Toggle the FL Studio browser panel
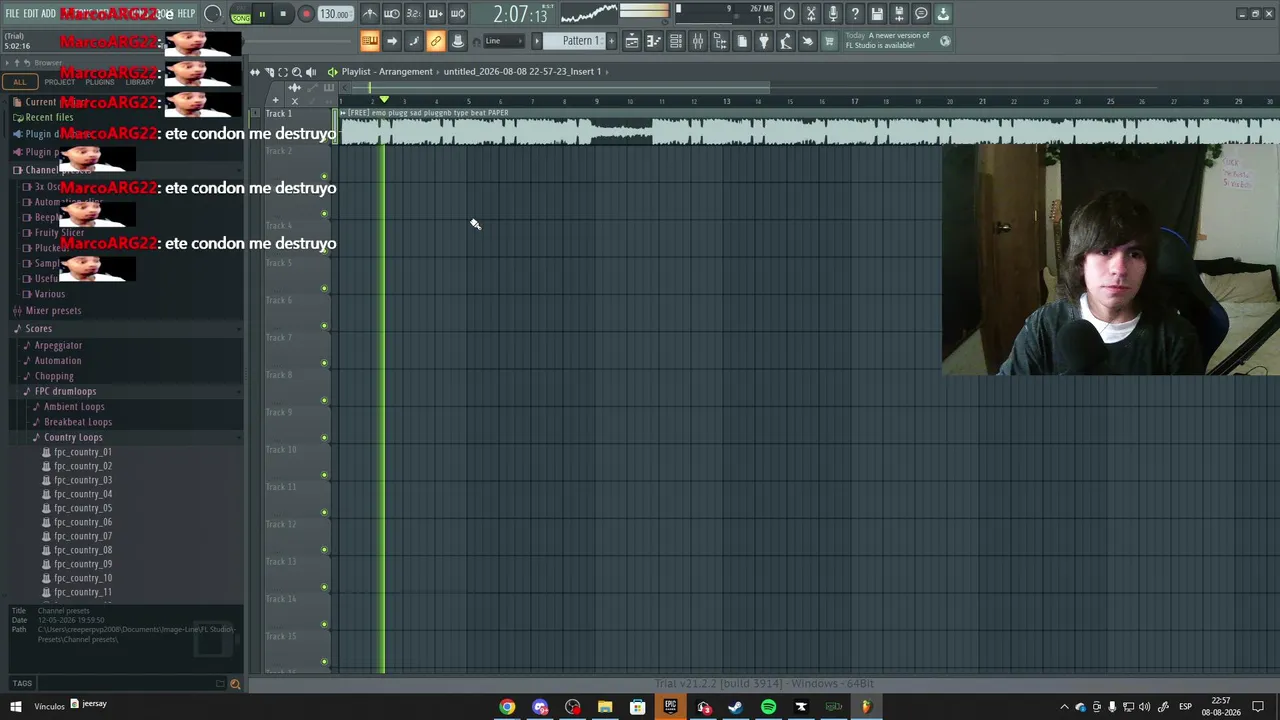The width and height of the screenshot is (1280, 720). (720, 41)
